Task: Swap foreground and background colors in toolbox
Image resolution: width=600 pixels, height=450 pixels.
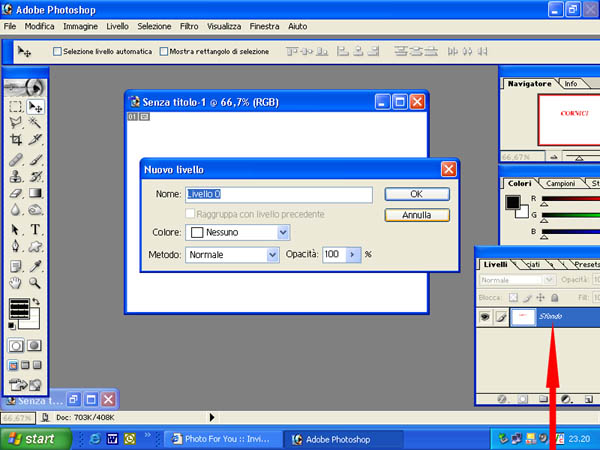Action: 36,302
